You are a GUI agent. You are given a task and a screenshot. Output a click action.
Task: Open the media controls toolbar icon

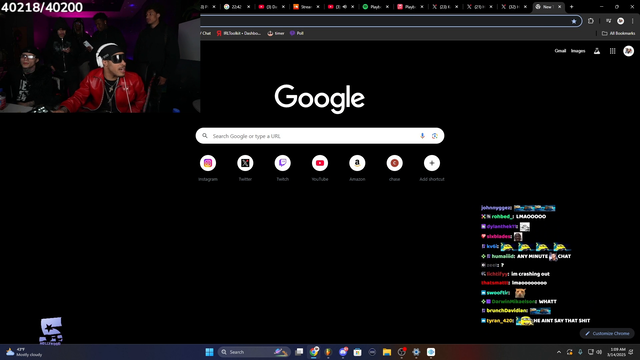pyautogui.click(x=609, y=21)
